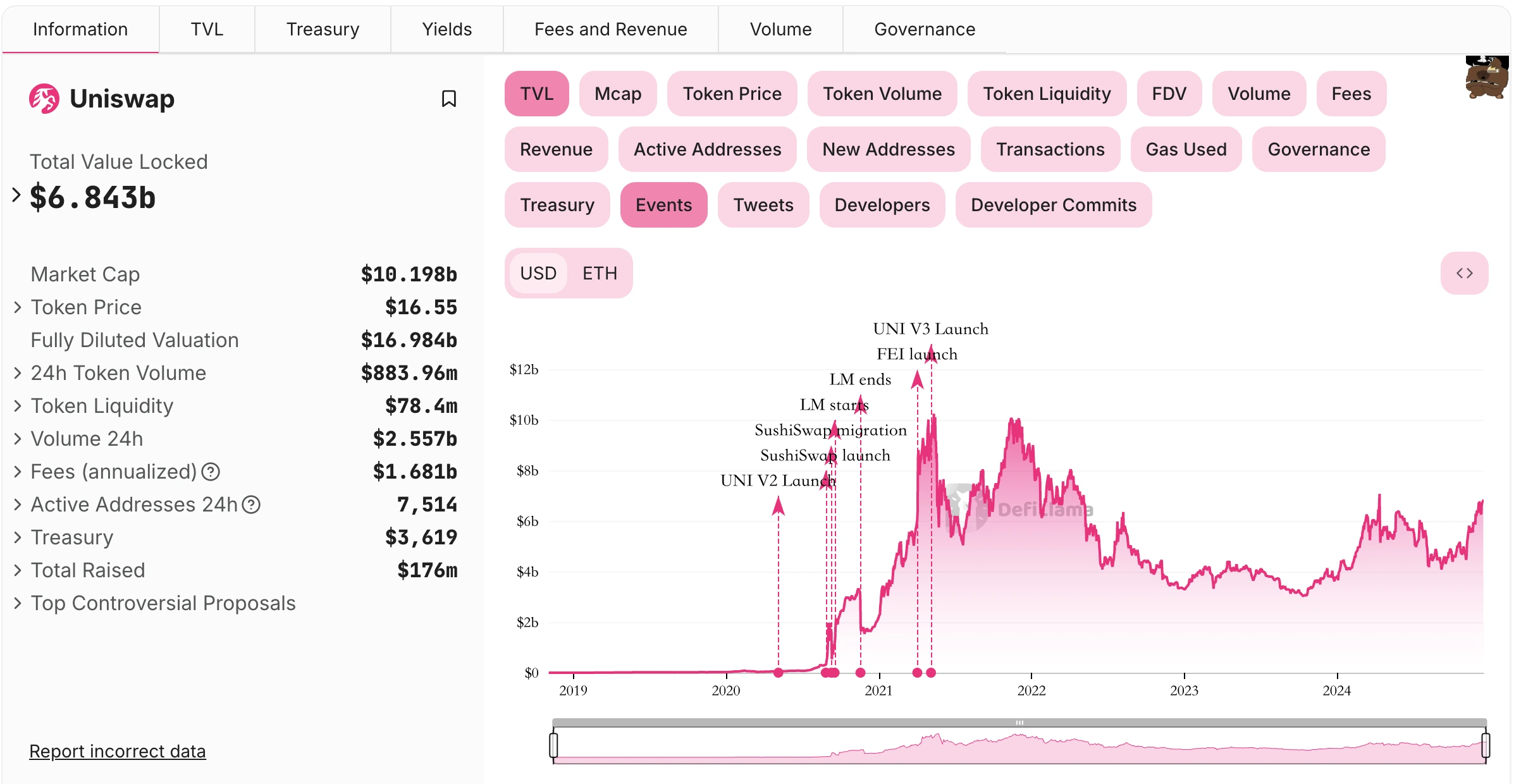The image size is (1533, 784).
Task: Grab the right range slider handle
Action: (1486, 745)
